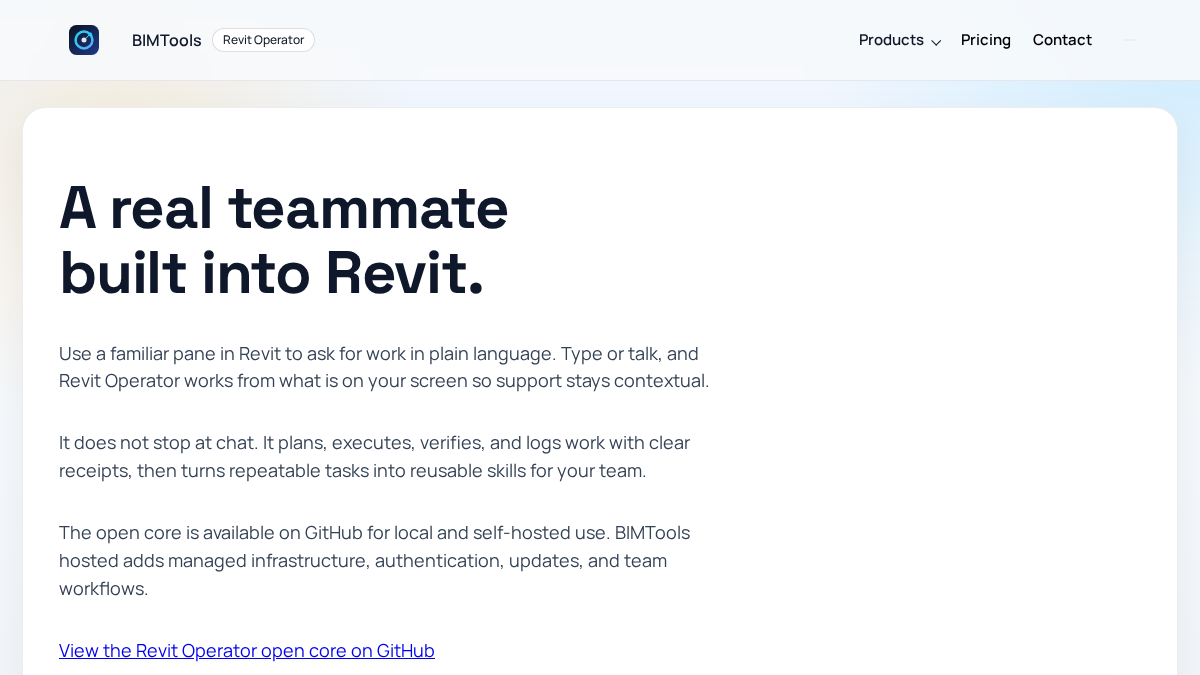Click the paragraph starting 'It does not stop at chat'

pos(375,456)
